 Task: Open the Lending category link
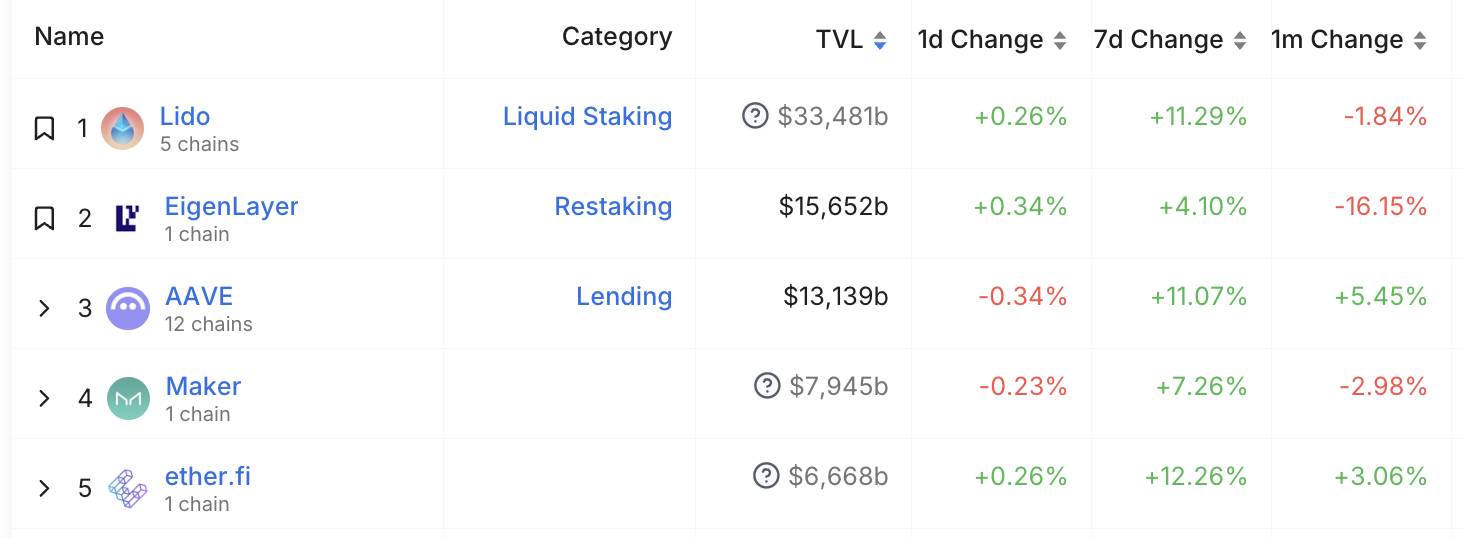[x=624, y=296]
